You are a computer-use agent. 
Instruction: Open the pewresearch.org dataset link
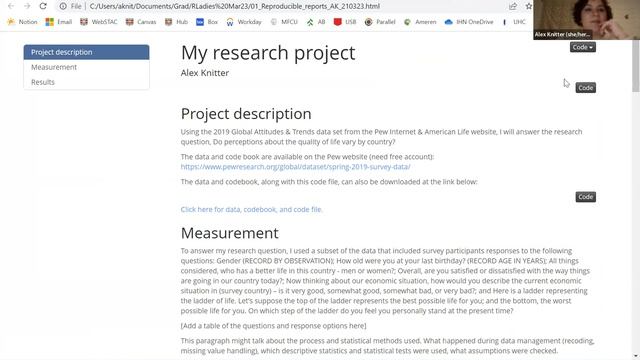click(x=296, y=167)
